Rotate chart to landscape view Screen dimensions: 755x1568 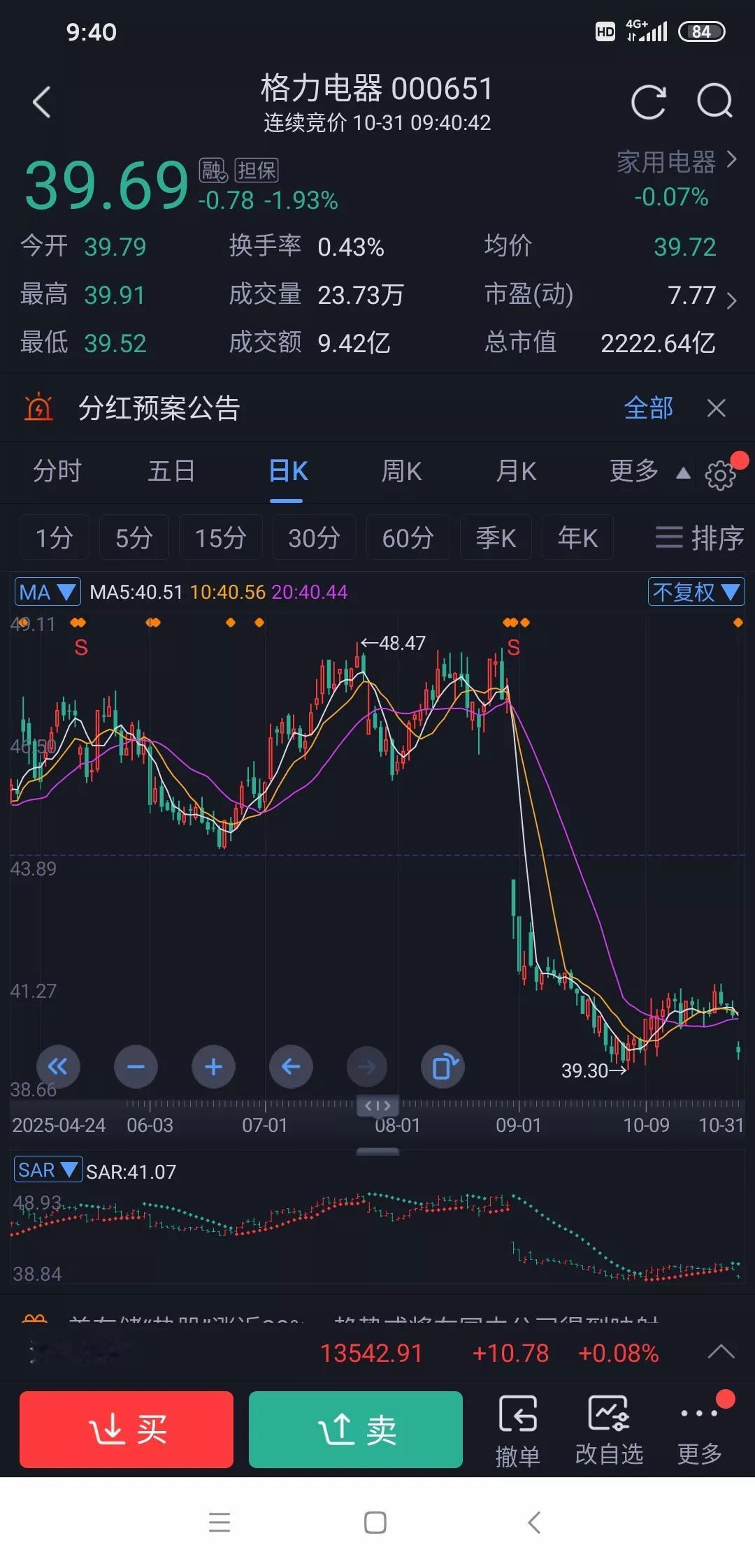tap(443, 1066)
